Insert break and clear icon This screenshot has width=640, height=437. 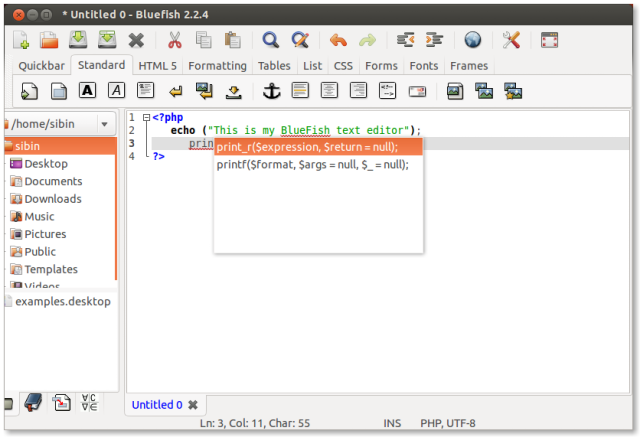click(204, 91)
